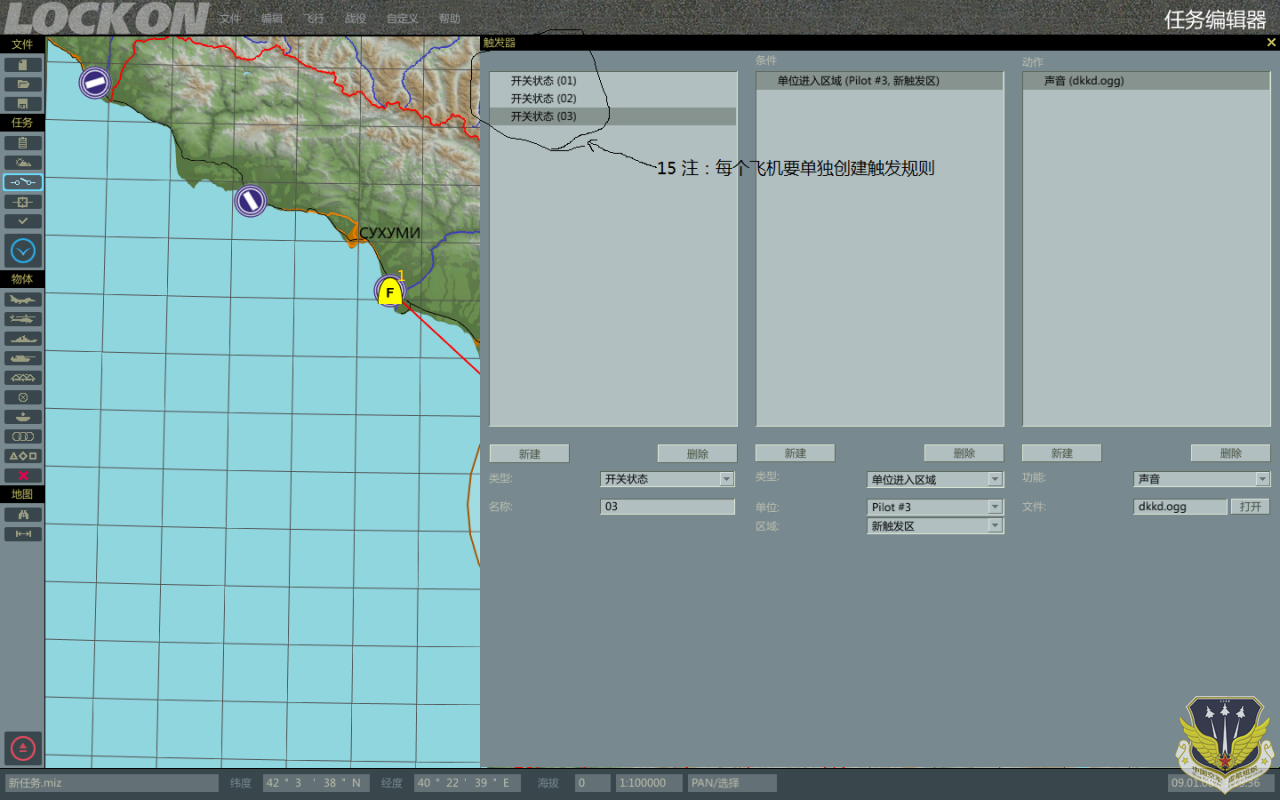Select trigger 开关状态 (01) in the list
1280x800 pixels.
(x=613, y=81)
